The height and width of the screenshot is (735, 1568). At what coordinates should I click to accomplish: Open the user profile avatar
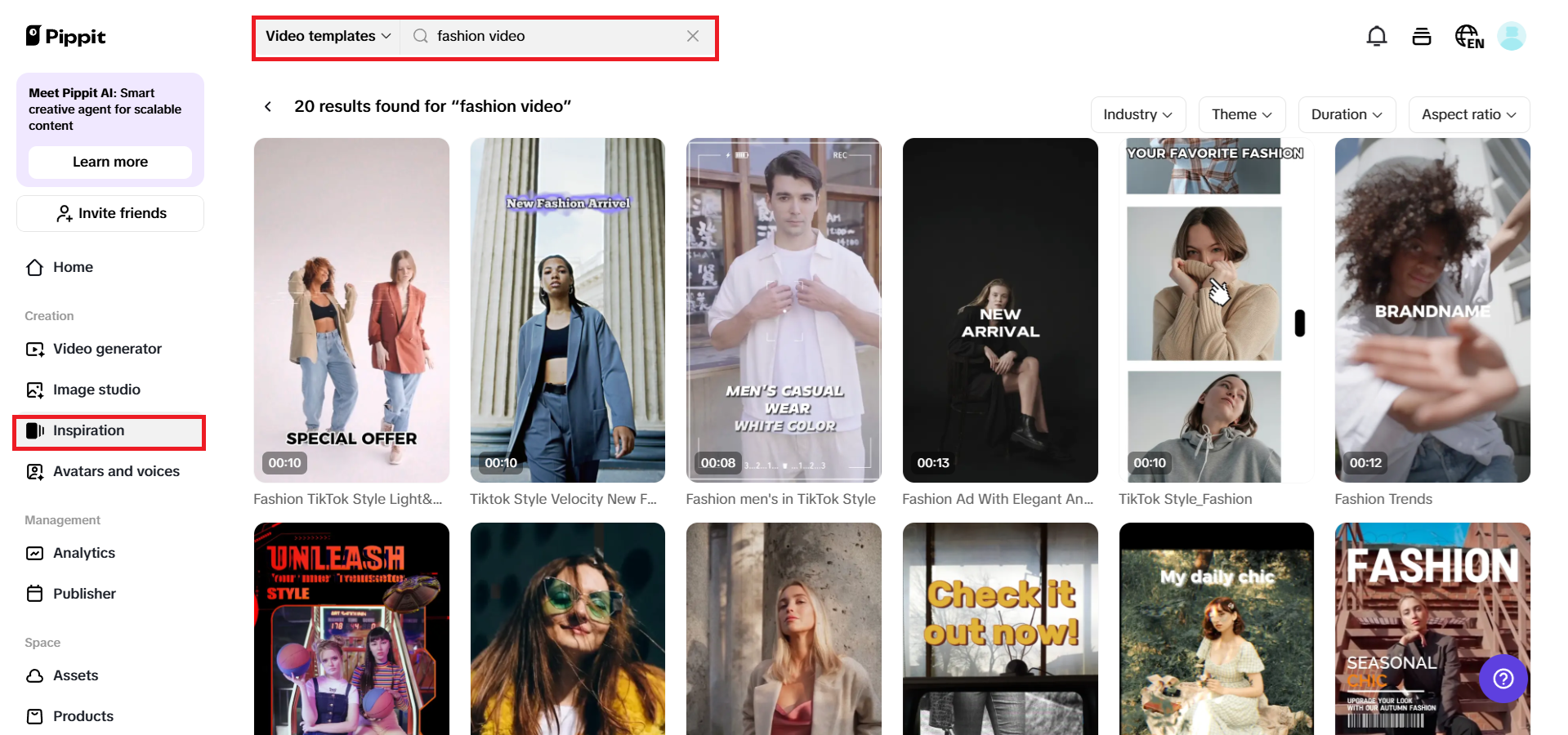[x=1512, y=36]
